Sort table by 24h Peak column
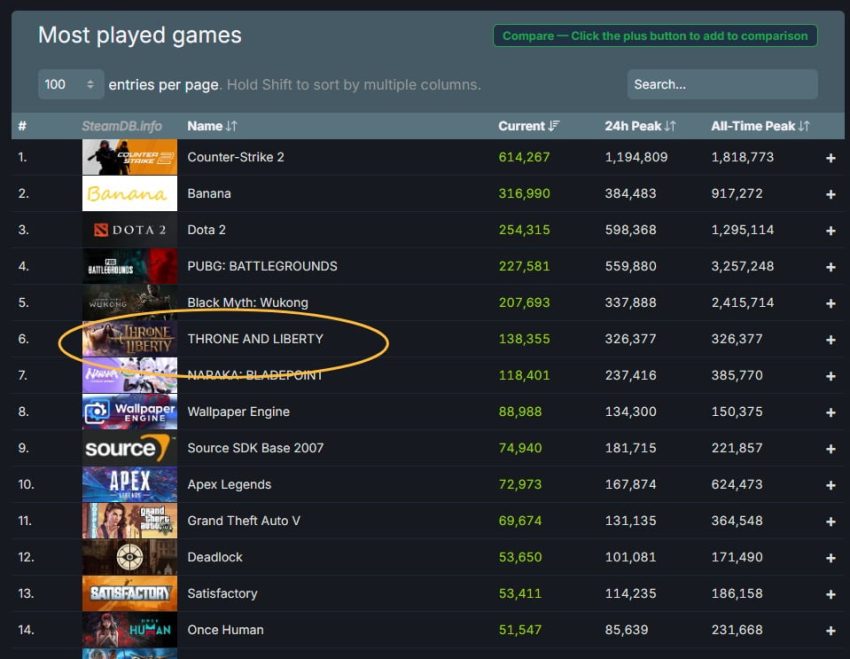This screenshot has width=850, height=659. click(640, 126)
